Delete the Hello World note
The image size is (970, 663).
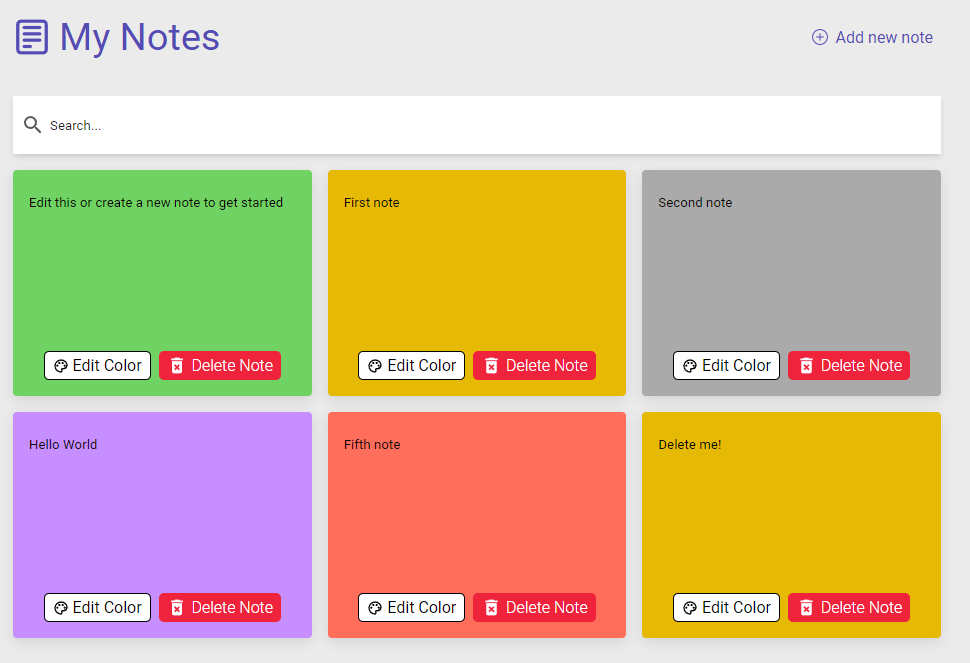point(220,608)
